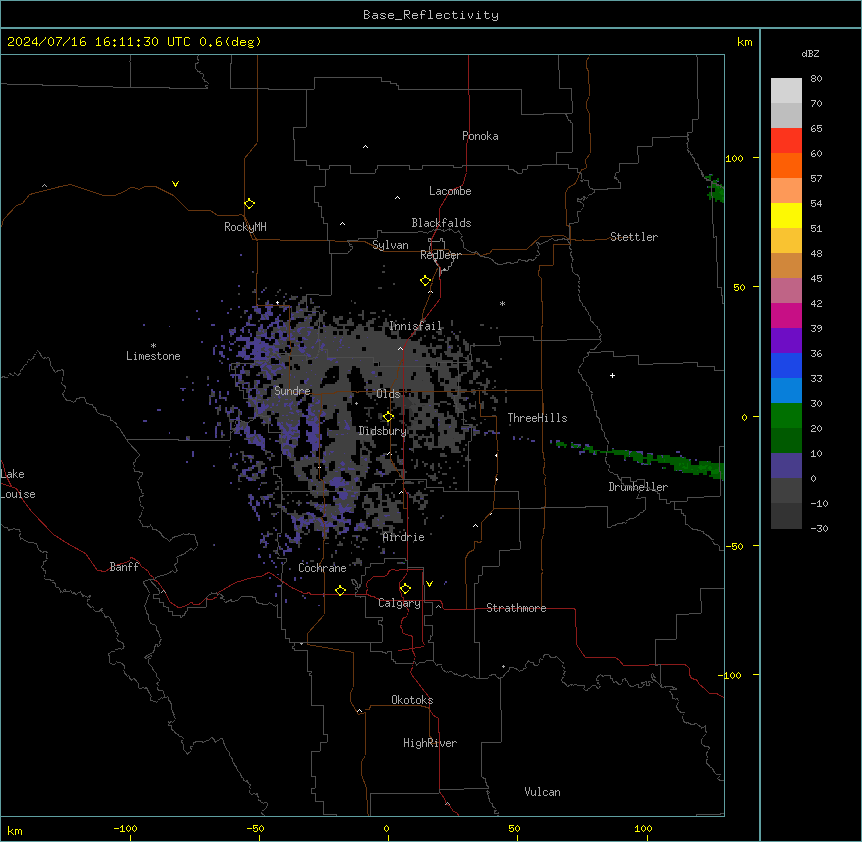Click the Airdrie city label

(x=404, y=537)
